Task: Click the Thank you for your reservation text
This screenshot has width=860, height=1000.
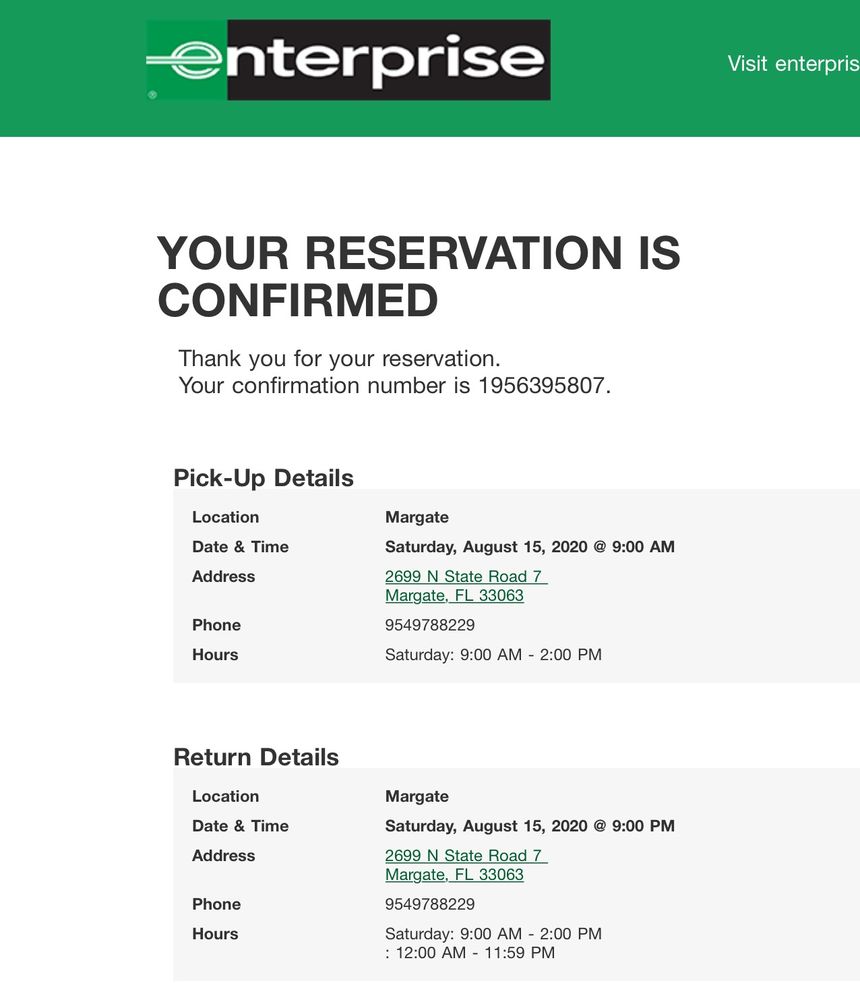Action: point(339,358)
